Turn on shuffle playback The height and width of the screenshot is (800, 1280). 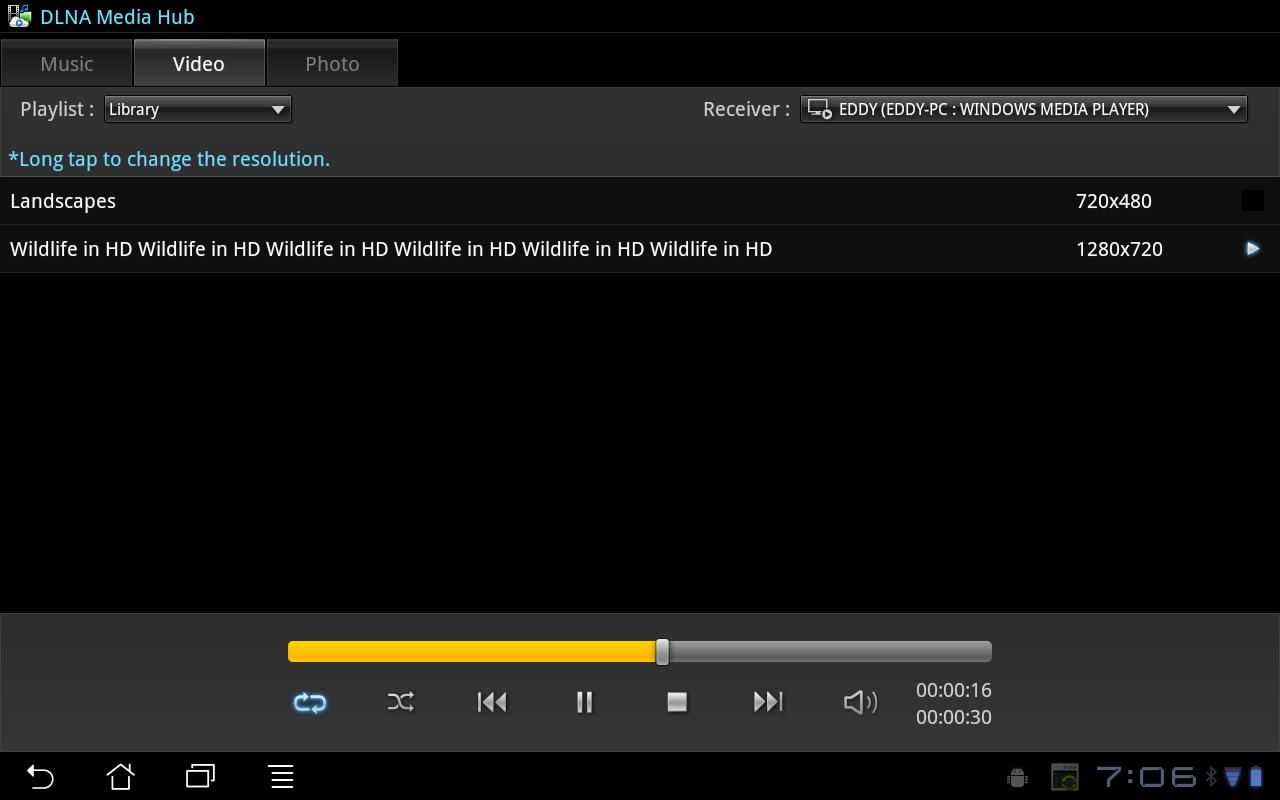click(400, 702)
